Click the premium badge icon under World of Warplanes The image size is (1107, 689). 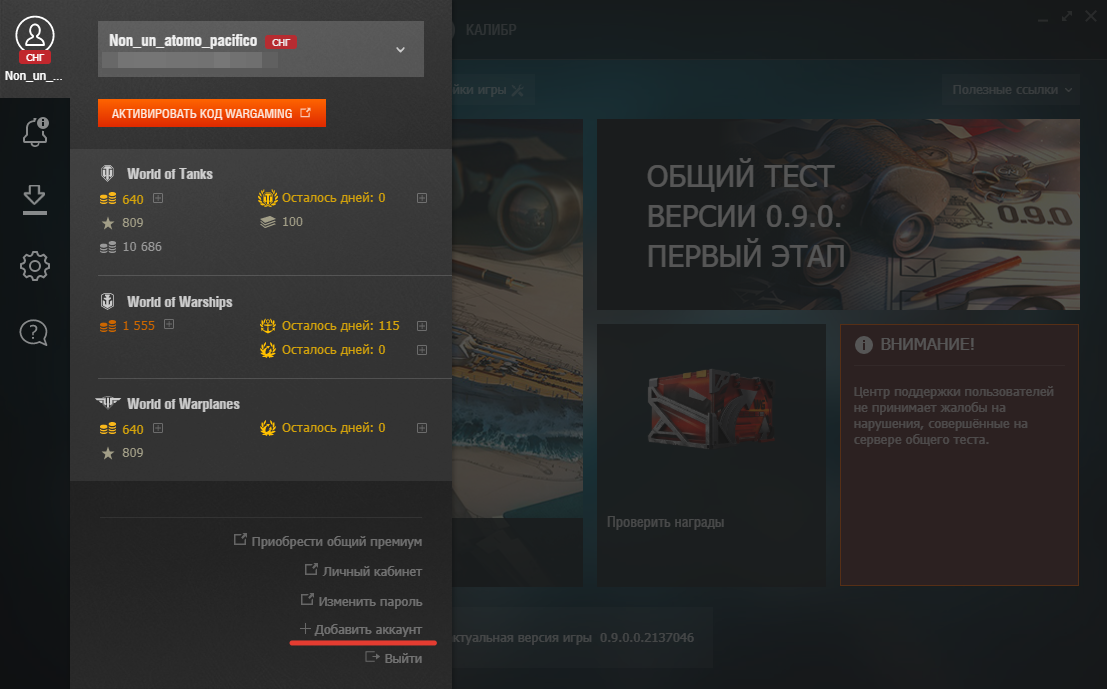pyautogui.click(x=268, y=427)
